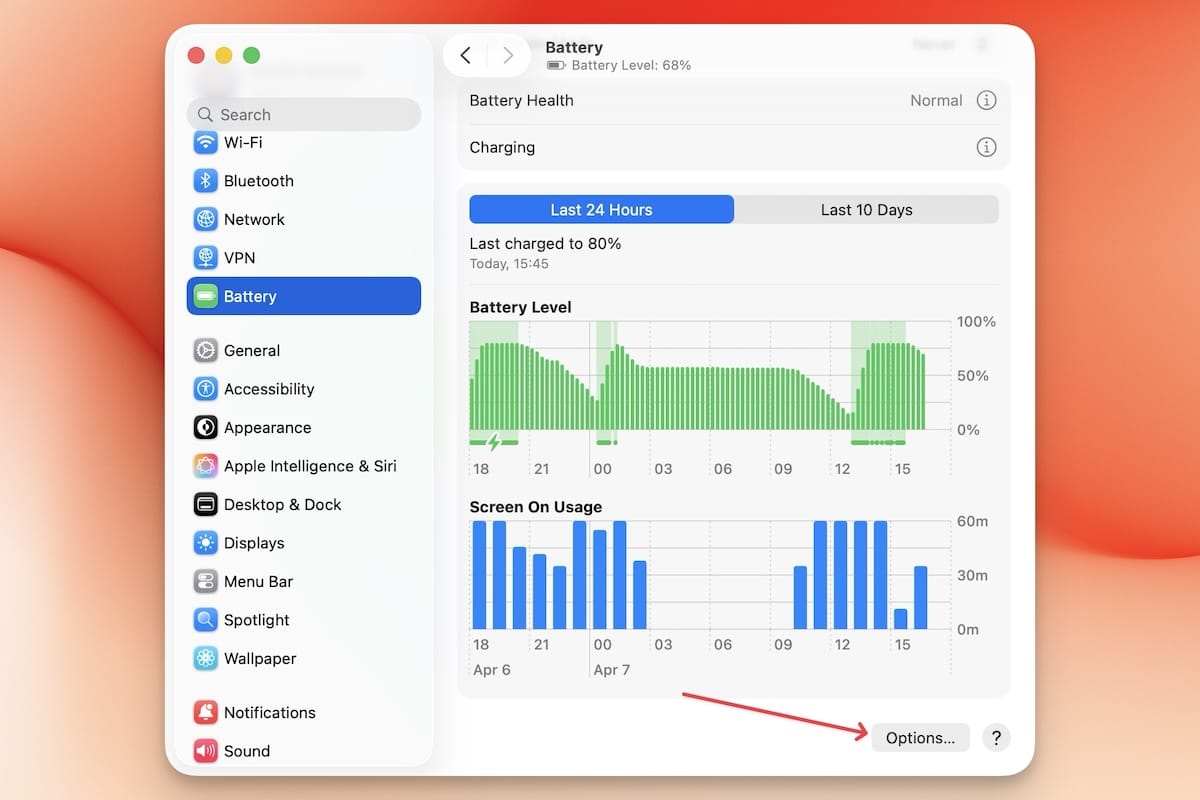The height and width of the screenshot is (800, 1200).
Task: Open Desktop & Dock preferences
Action: (281, 504)
